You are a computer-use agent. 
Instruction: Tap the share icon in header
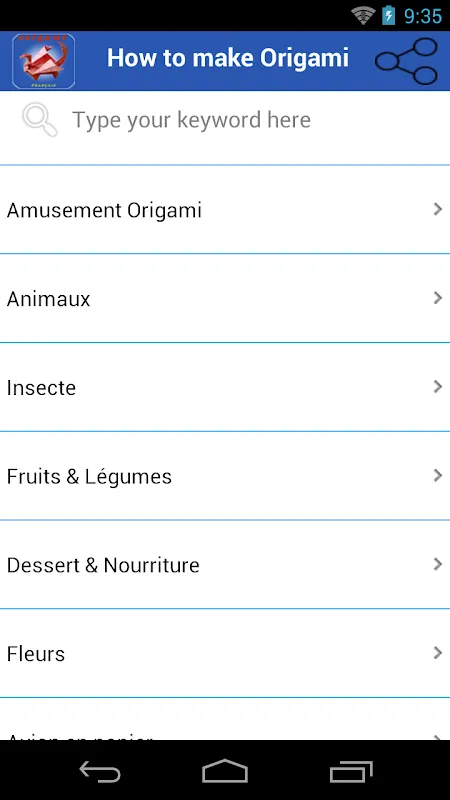point(406,61)
